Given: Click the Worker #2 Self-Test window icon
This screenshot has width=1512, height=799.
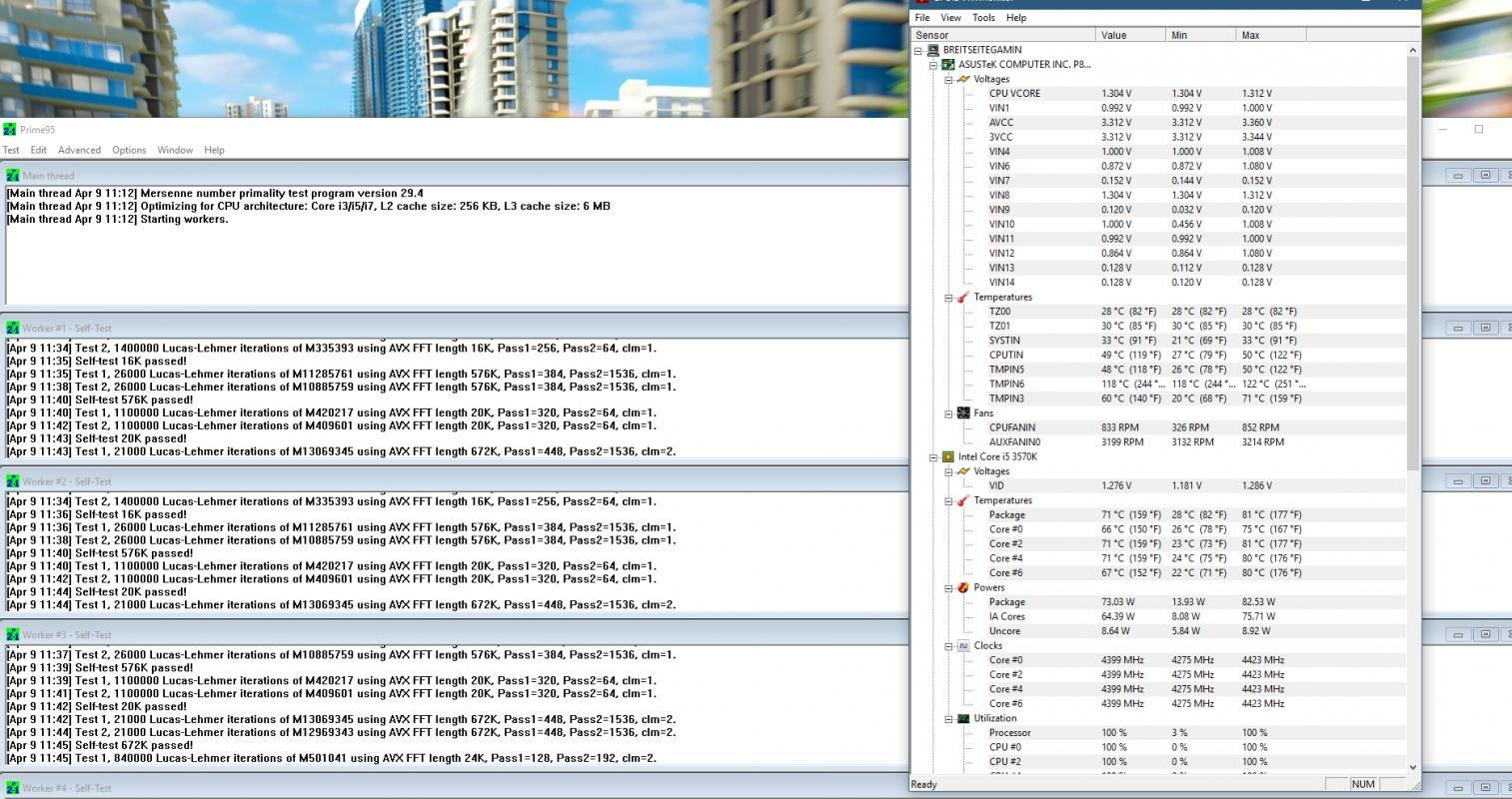Looking at the screenshot, I should [12, 481].
